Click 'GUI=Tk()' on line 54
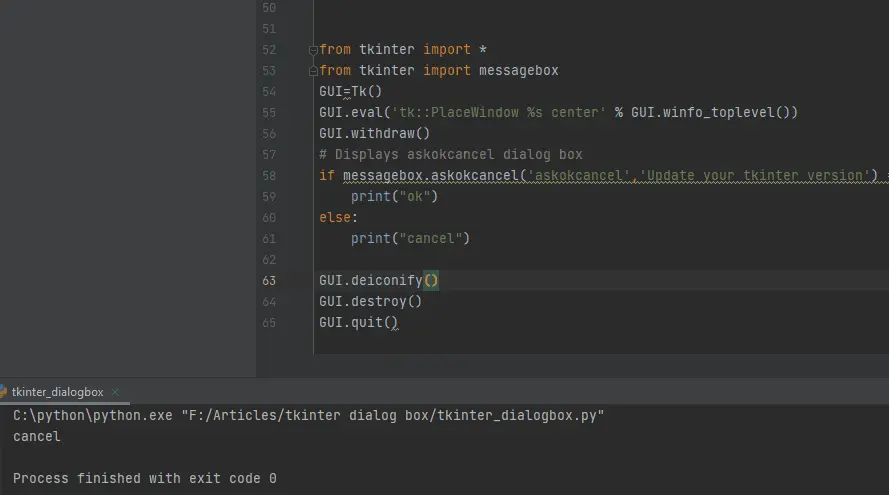 [x=350, y=92]
